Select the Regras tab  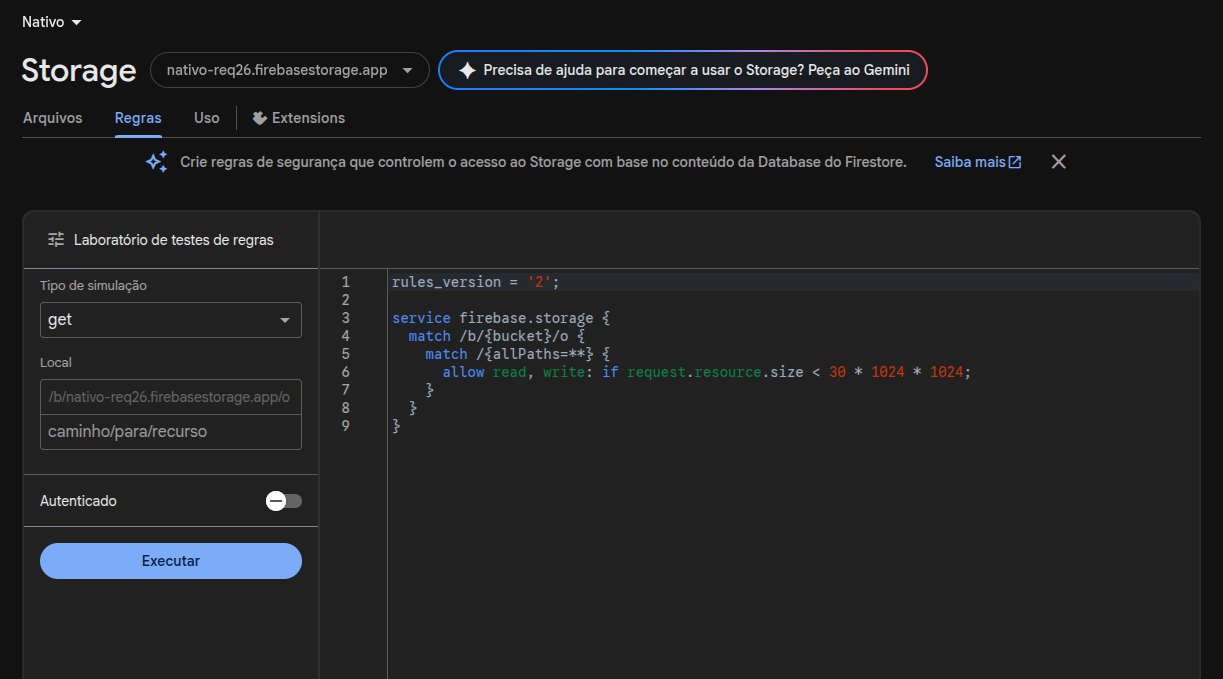(x=138, y=118)
